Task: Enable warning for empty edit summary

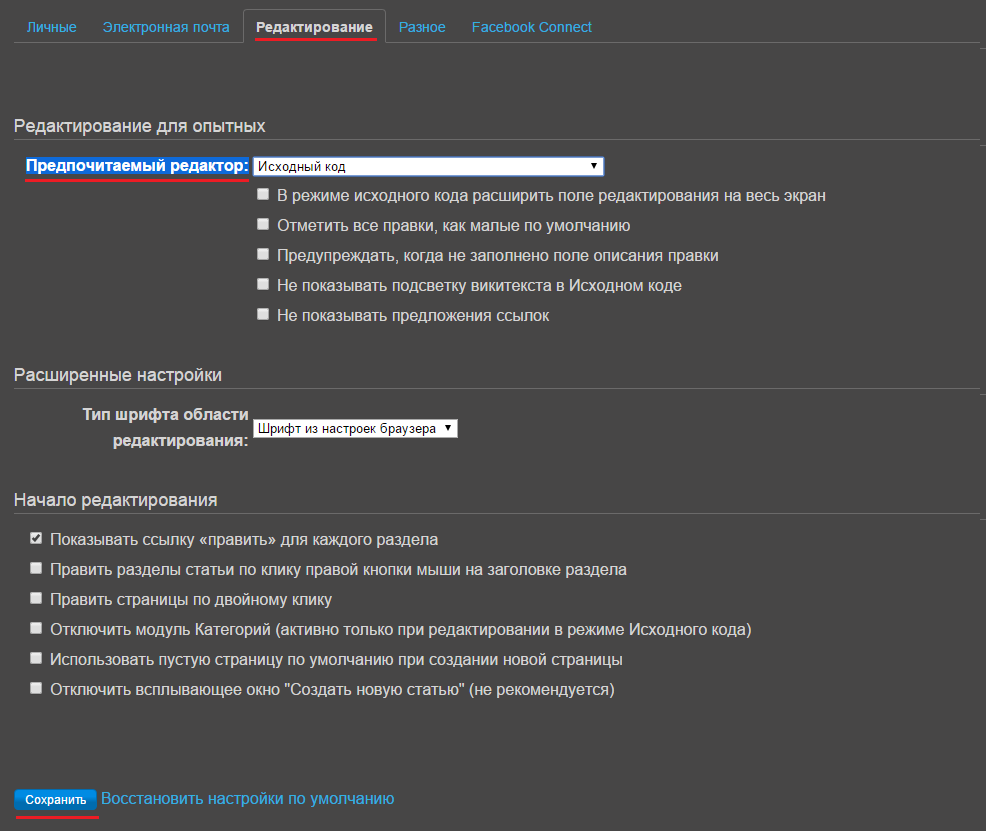Action: [x=263, y=255]
